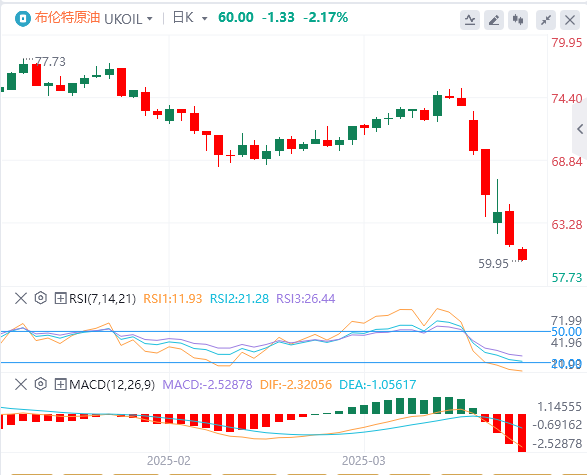Open MACD indicator settings hexagon icon

click(40, 384)
